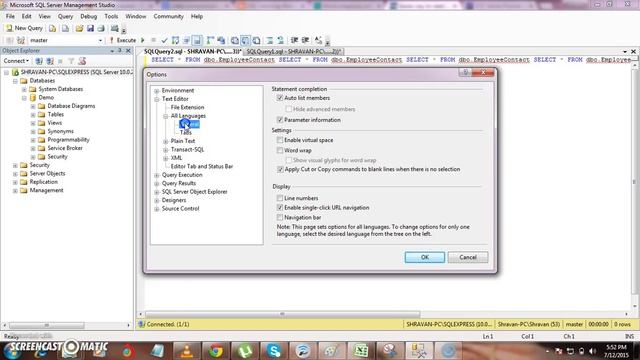Select the Results to File icon
The image size is (640, 360).
(256, 40)
